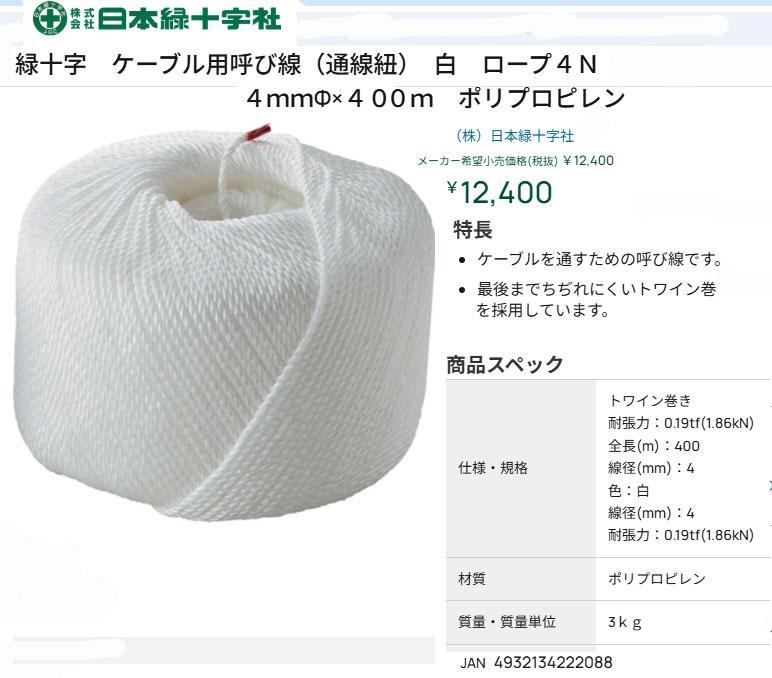Click the 仕様・規格 row label

(493, 468)
